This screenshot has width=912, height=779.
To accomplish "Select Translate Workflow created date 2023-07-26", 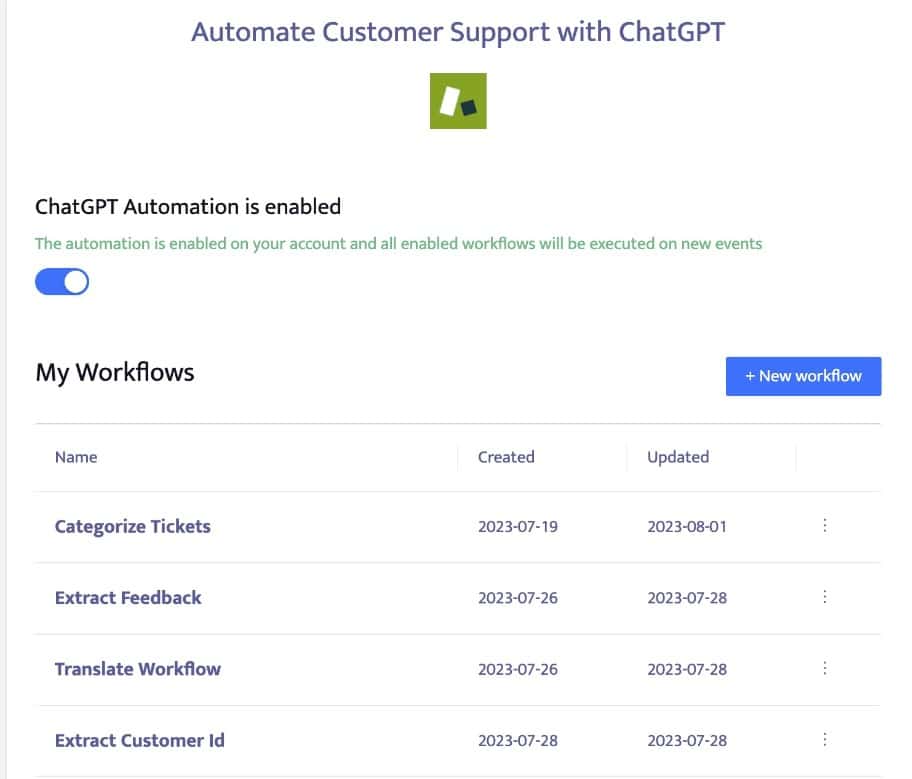I will 518,670.
